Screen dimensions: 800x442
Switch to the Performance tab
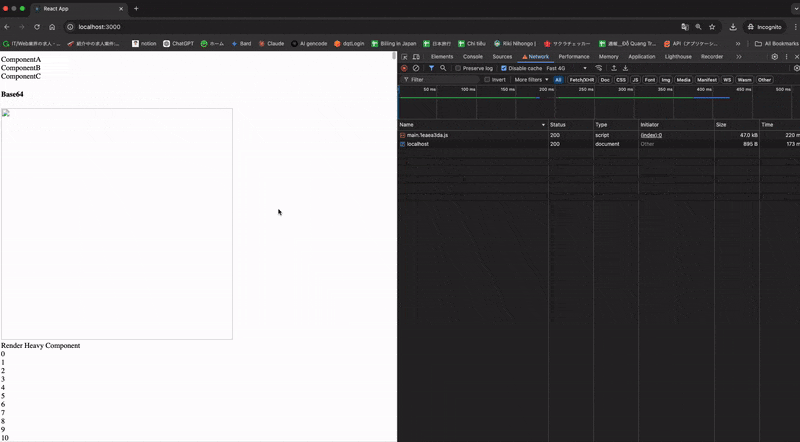coord(573,57)
